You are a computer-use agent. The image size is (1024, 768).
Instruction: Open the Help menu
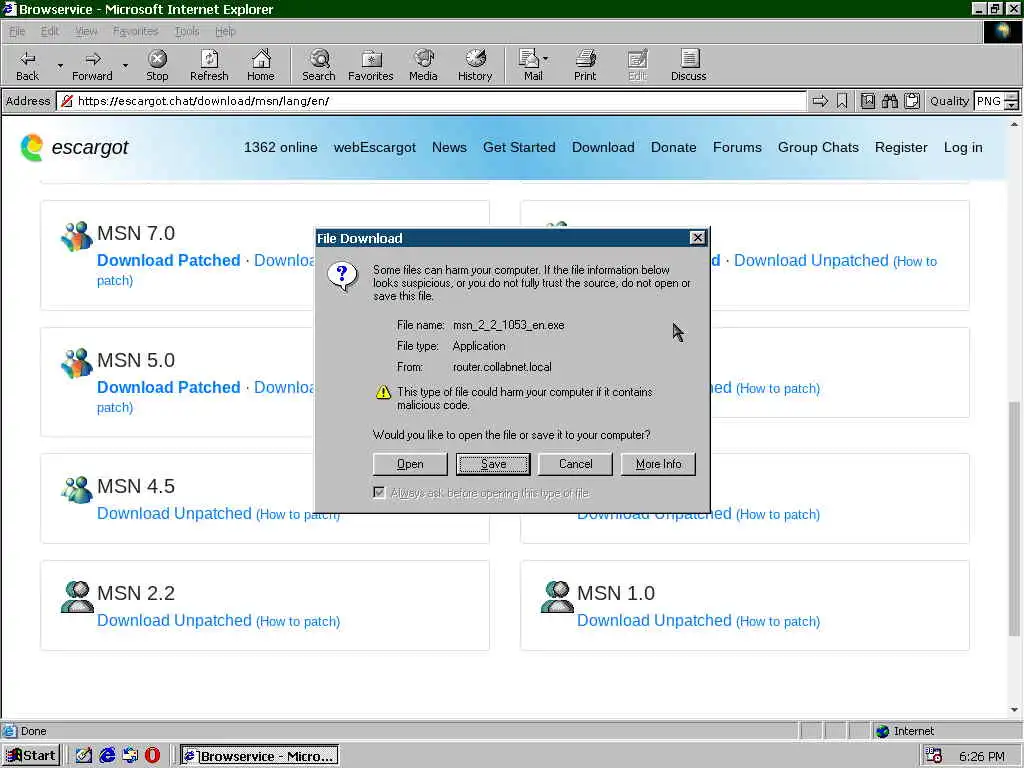[x=225, y=31]
